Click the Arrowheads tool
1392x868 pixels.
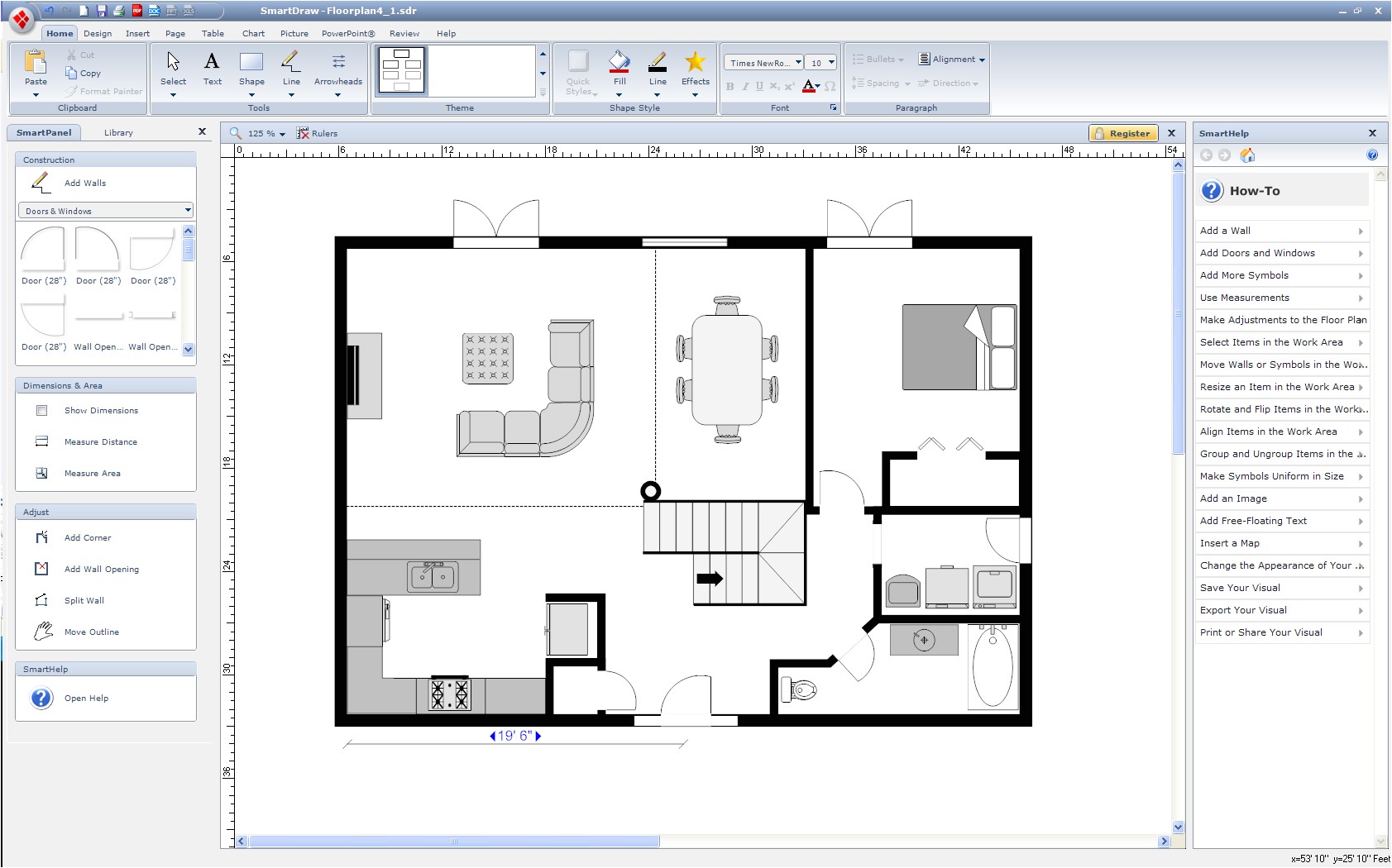(x=337, y=70)
